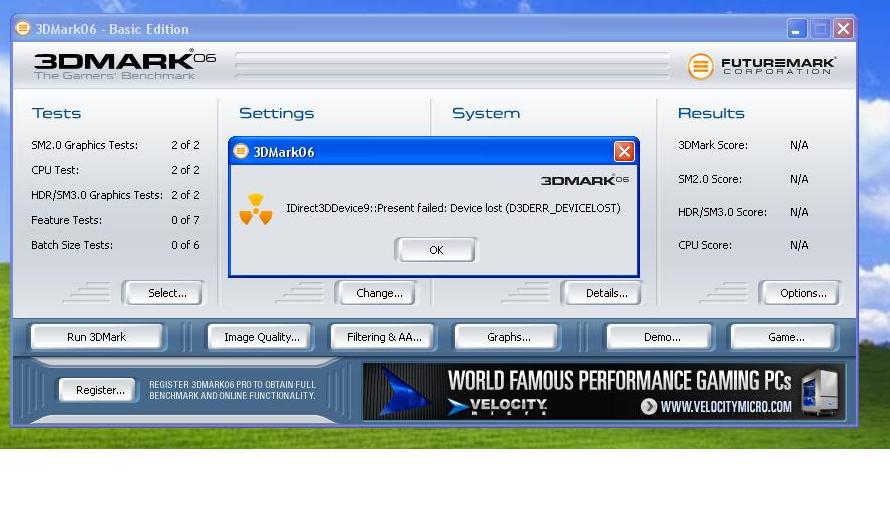The image size is (890, 512).
Task: Click the Results section heading
Action: click(711, 113)
